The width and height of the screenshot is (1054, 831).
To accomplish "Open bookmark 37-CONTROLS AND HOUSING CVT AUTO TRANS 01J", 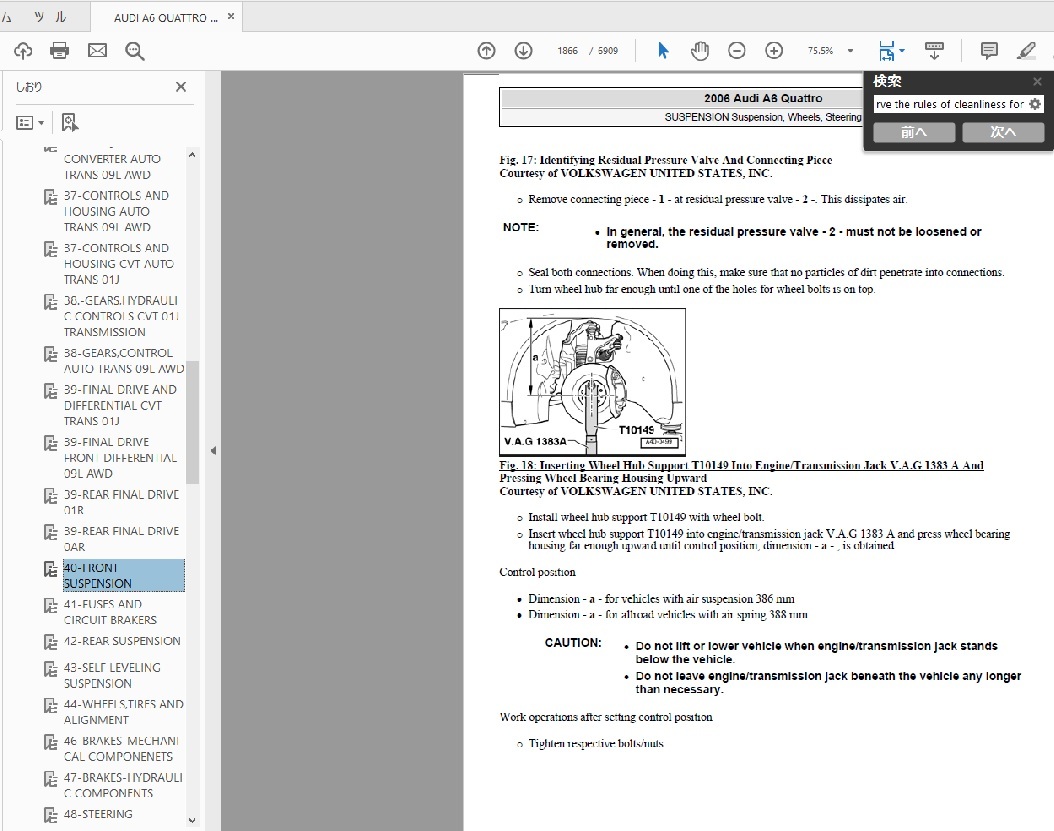I will click(119, 264).
